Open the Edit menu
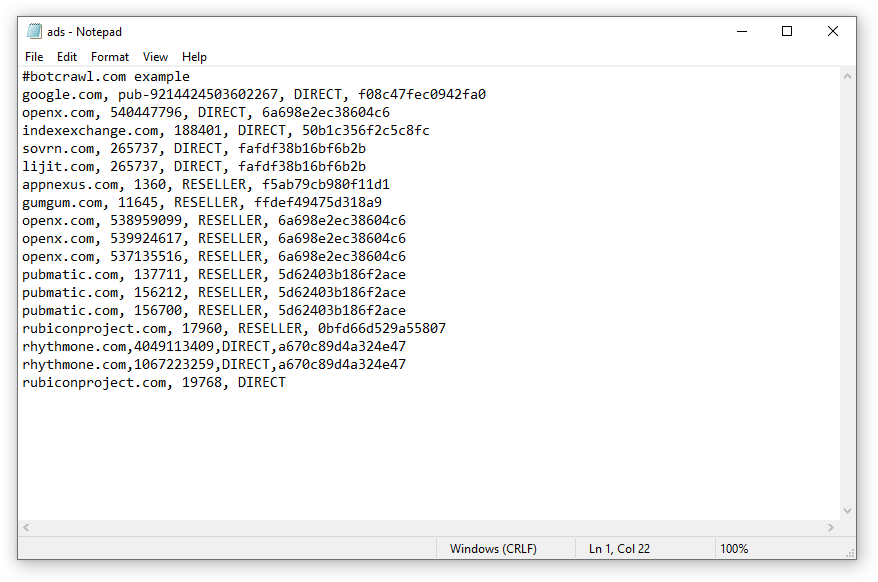Image resolution: width=878 pixels, height=582 pixels. tap(67, 57)
